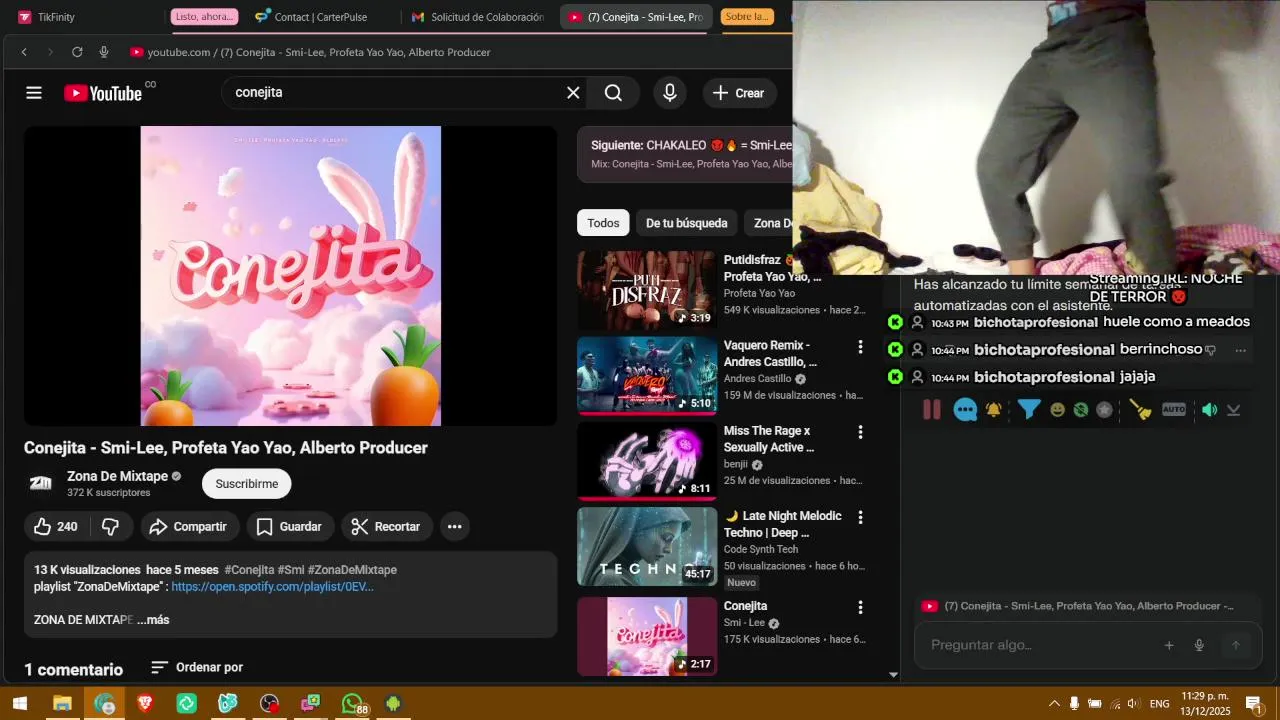Go to the YouTube home logo

click(103, 93)
